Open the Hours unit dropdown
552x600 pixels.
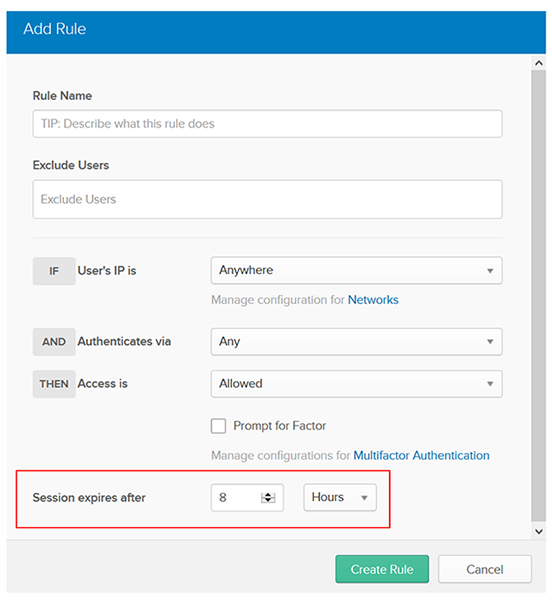(x=340, y=497)
